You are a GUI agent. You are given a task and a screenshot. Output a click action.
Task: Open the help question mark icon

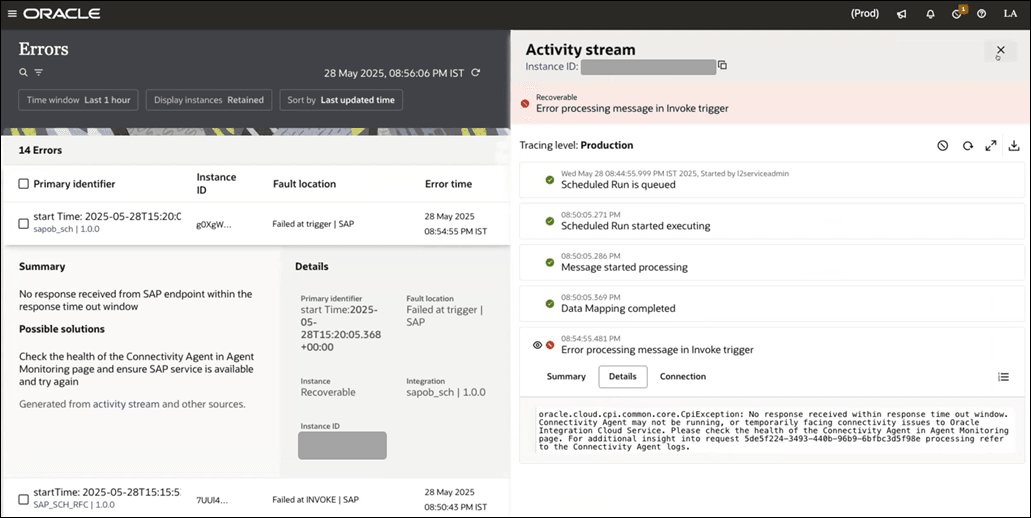[982, 14]
